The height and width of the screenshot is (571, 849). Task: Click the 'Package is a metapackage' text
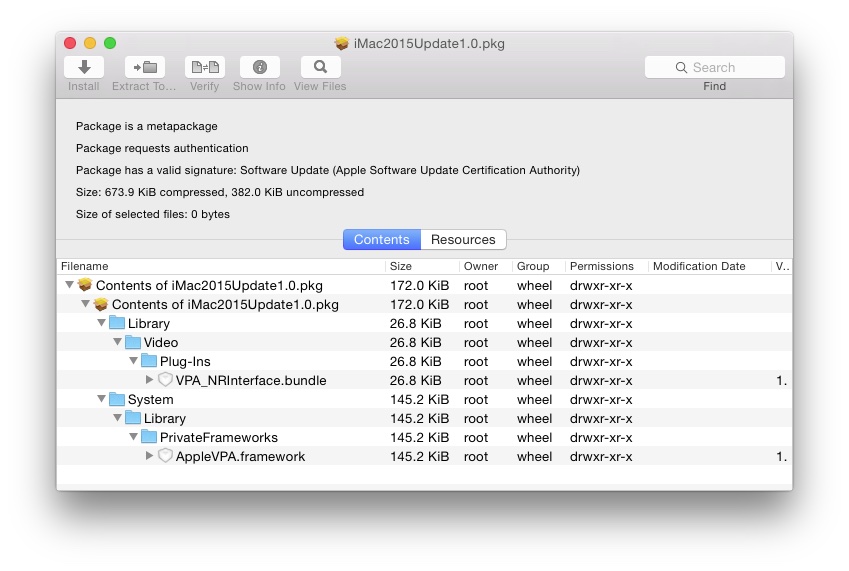(x=147, y=126)
